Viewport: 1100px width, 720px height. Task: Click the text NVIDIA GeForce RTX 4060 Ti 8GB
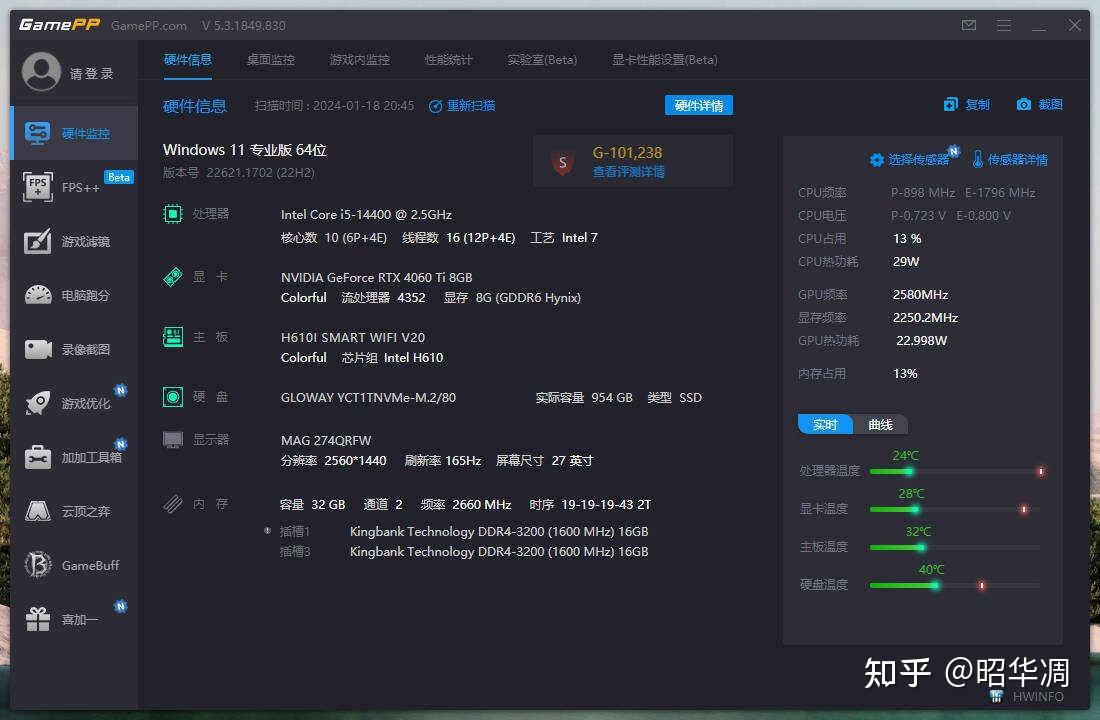click(377, 277)
